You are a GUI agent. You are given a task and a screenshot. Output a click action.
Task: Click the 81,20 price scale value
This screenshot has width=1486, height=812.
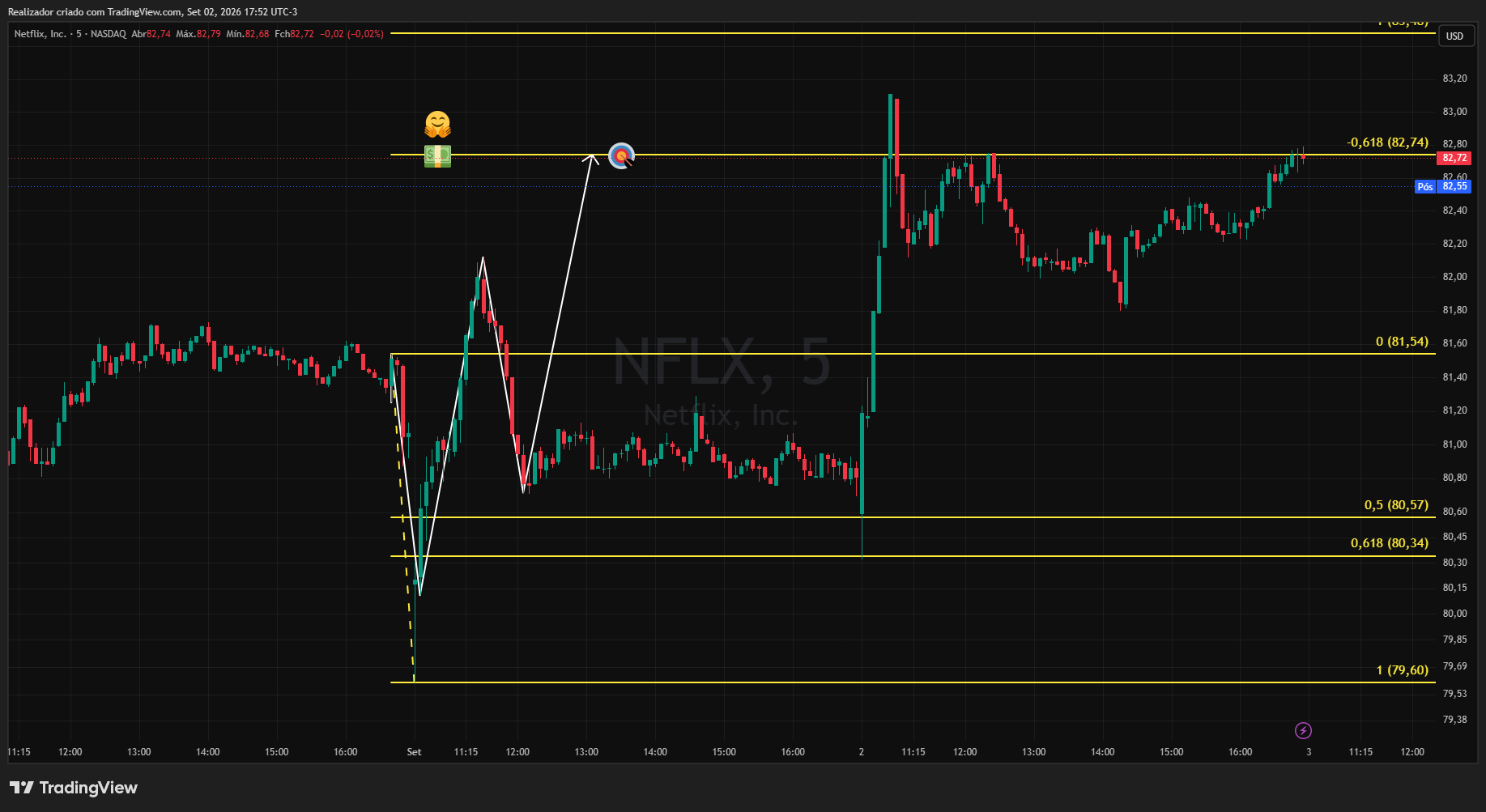coord(1454,410)
